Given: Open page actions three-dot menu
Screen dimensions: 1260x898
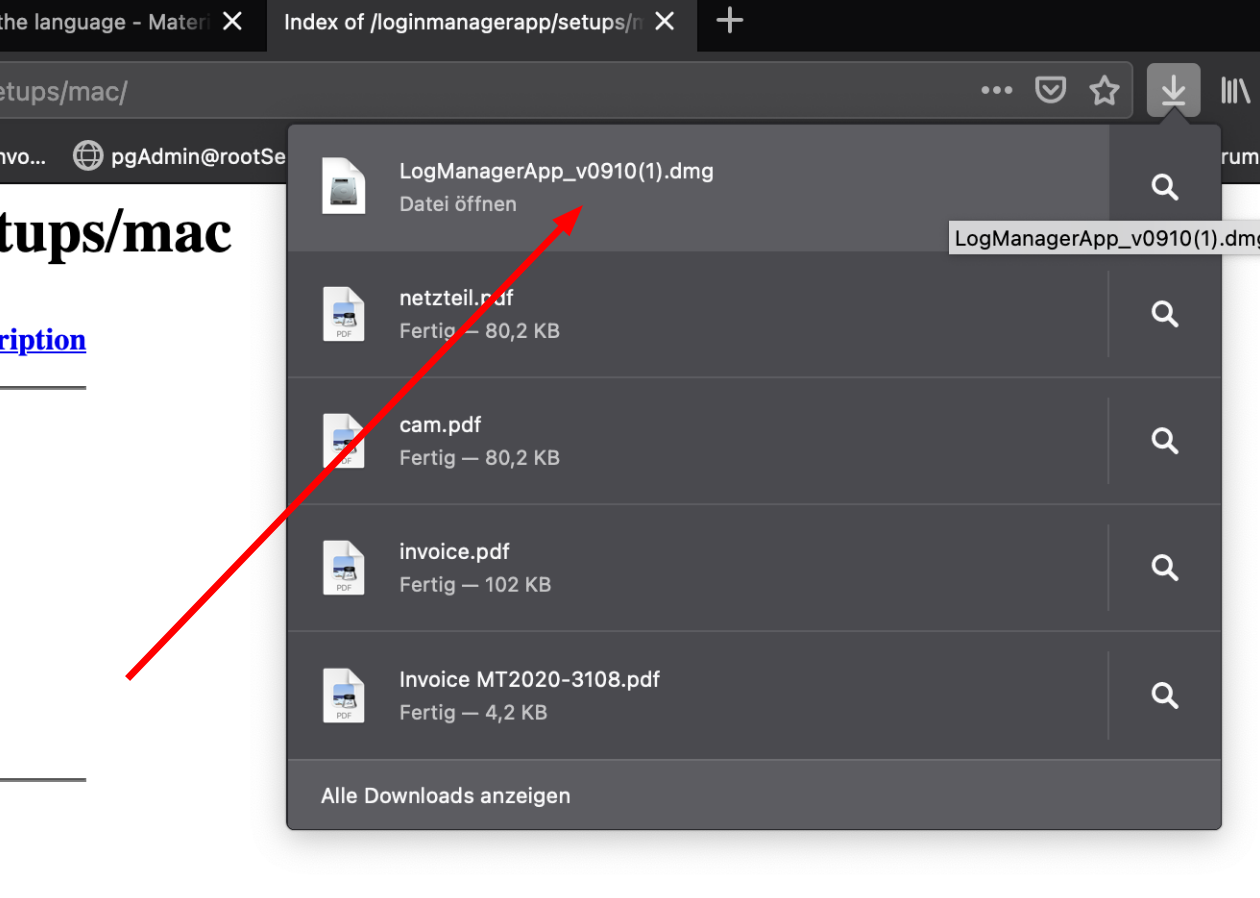Looking at the screenshot, I should tap(996, 91).
